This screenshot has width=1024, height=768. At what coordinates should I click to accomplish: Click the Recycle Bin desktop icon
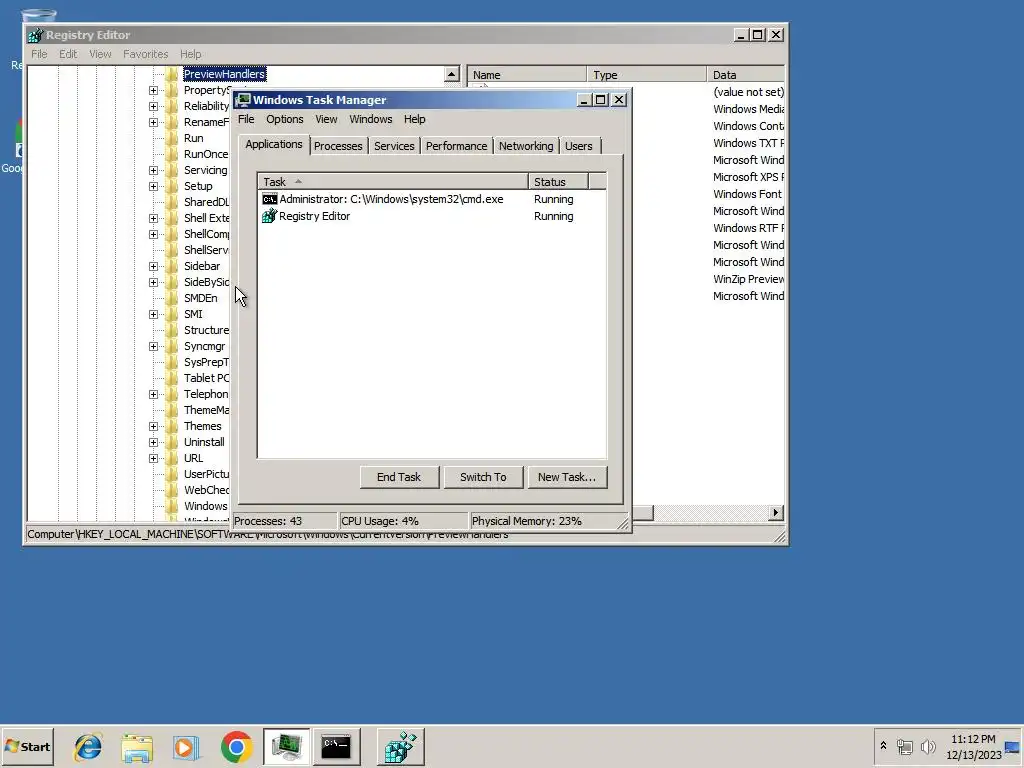pos(38,16)
